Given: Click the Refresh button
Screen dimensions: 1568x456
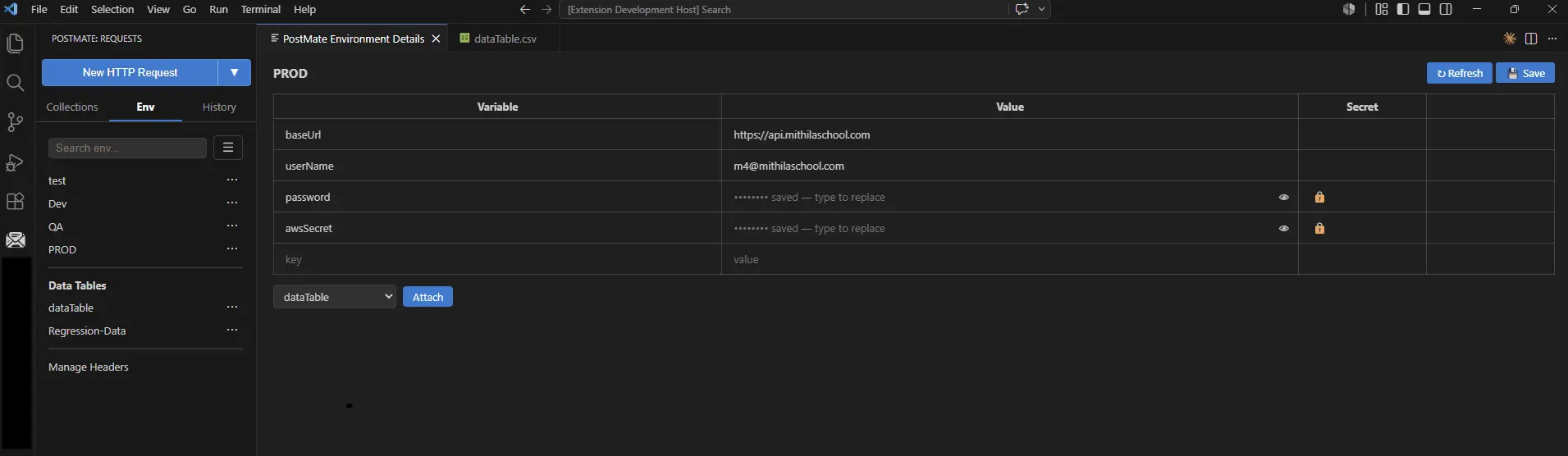Looking at the screenshot, I should [x=1460, y=73].
